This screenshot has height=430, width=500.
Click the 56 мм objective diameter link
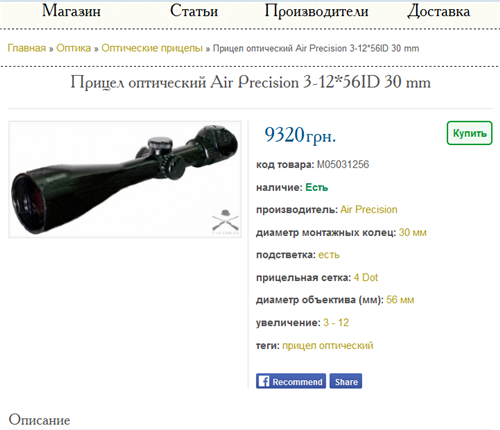400,300
